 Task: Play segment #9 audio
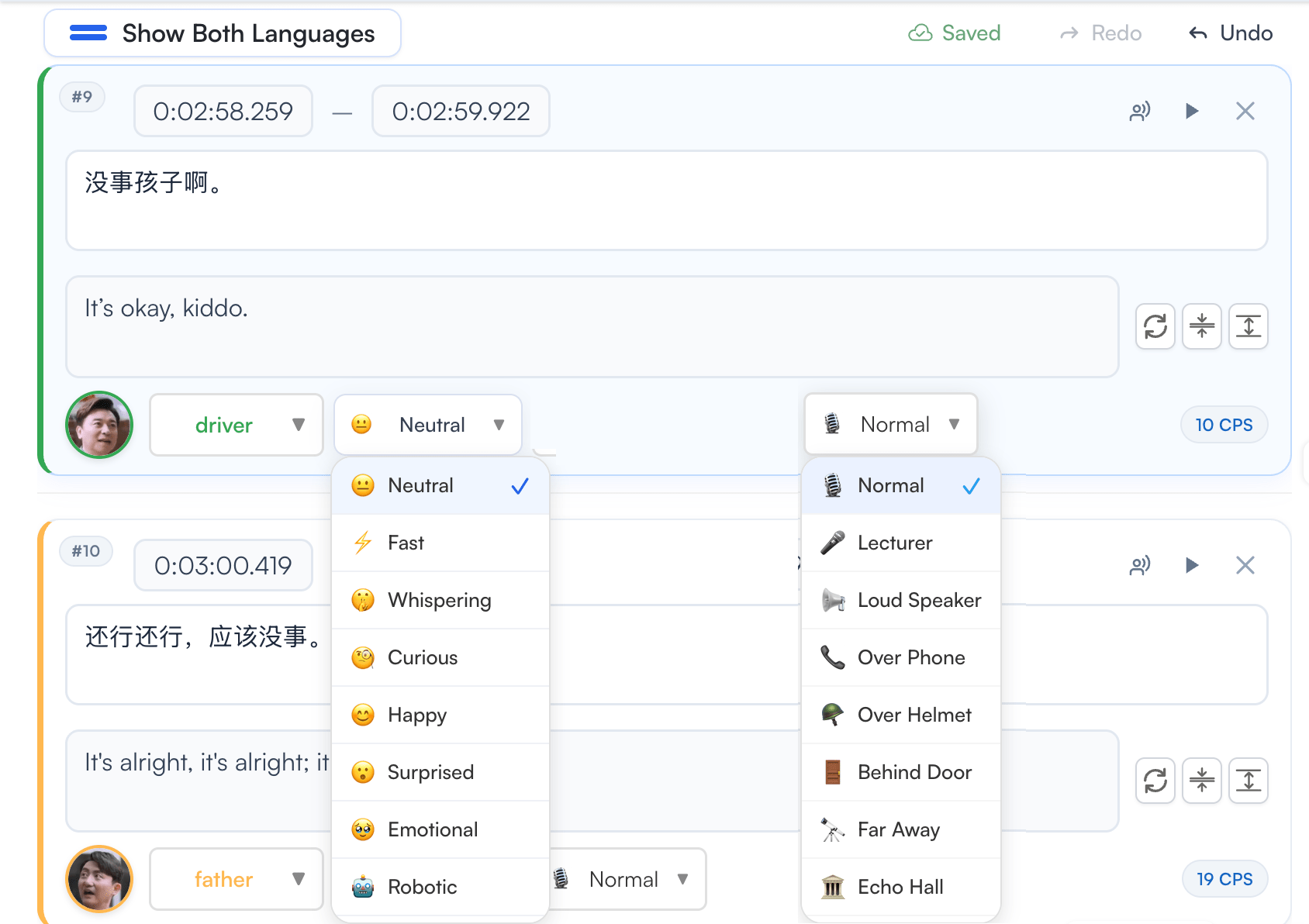1192,111
